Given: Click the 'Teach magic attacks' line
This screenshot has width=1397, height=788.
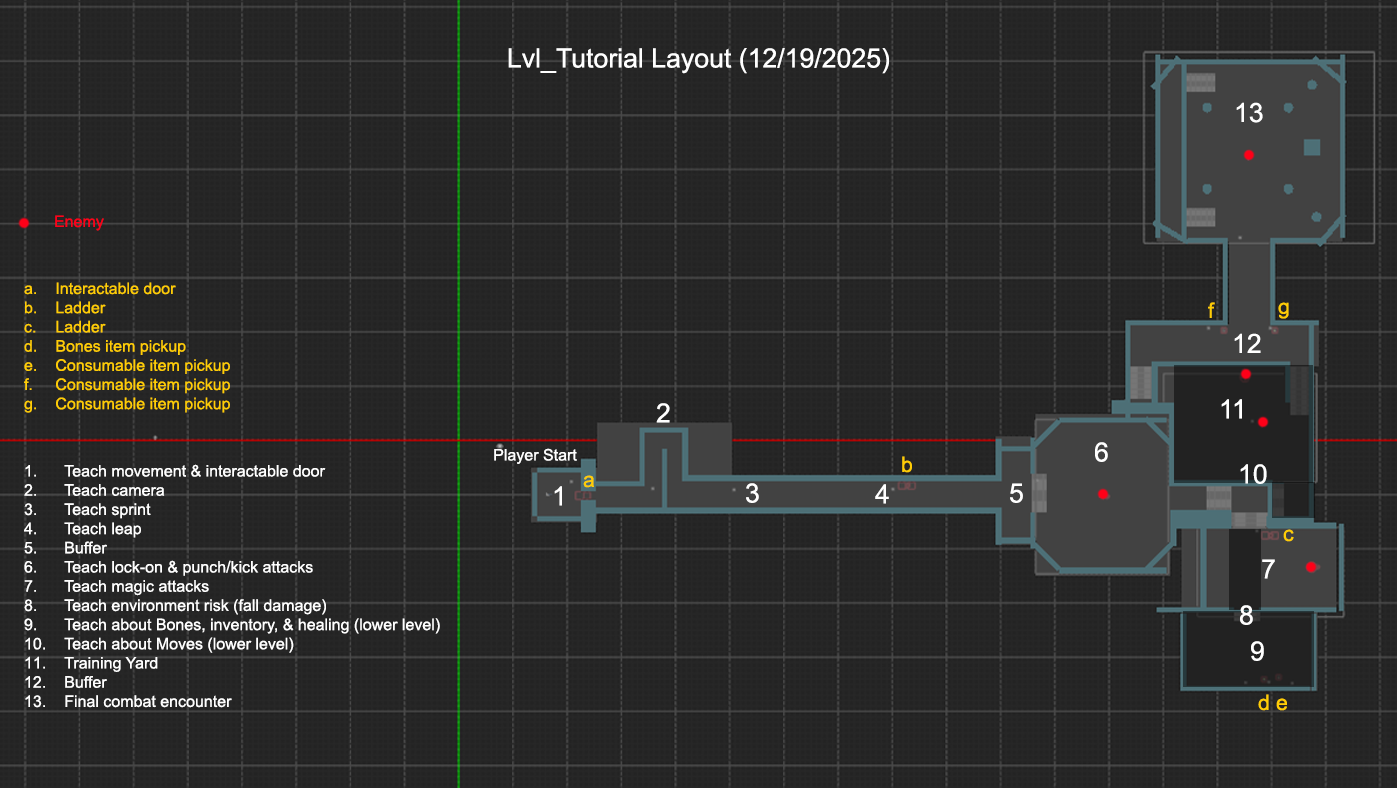Looking at the screenshot, I should click(x=117, y=586).
